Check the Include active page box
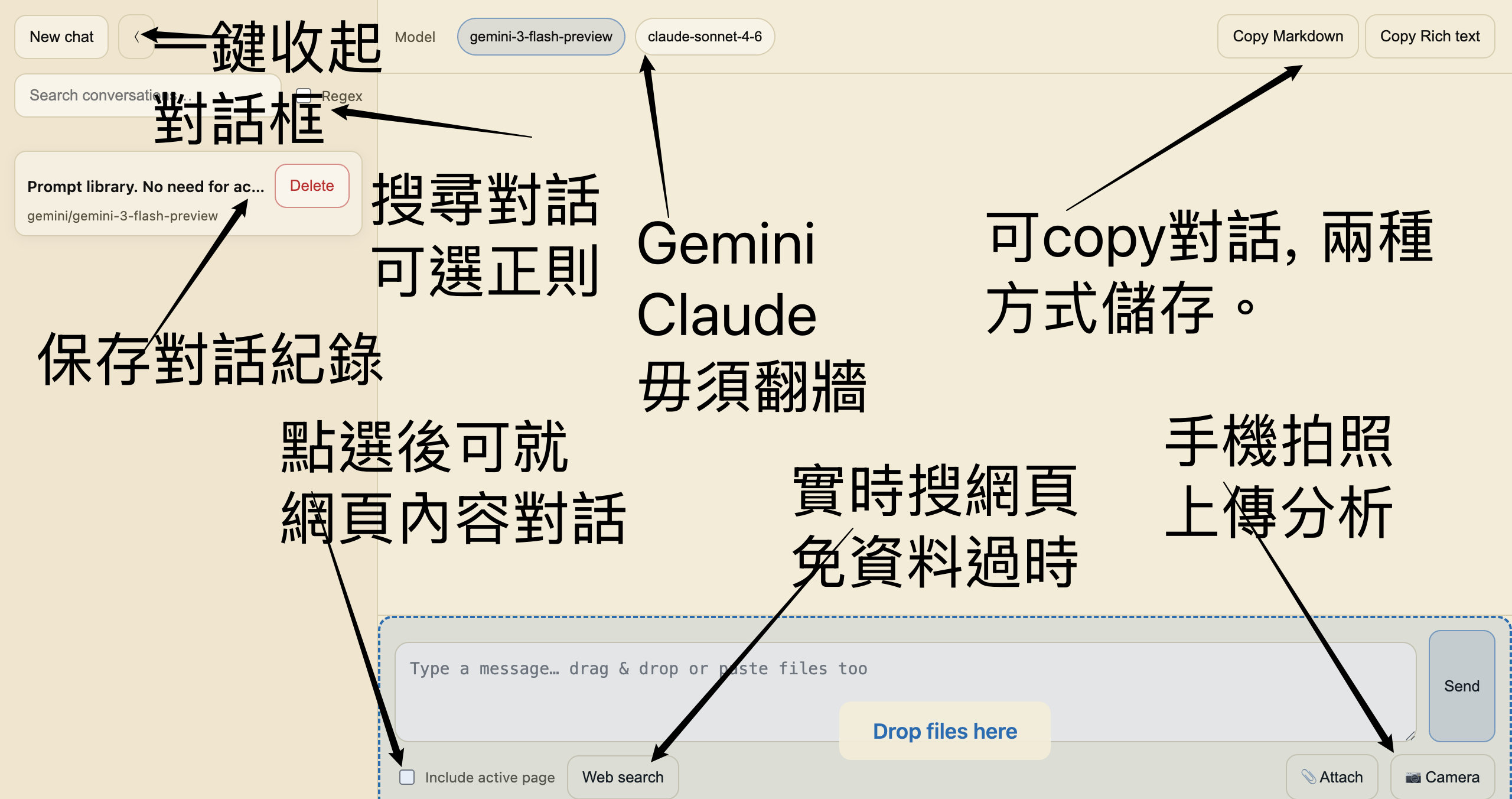 coord(407,777)
